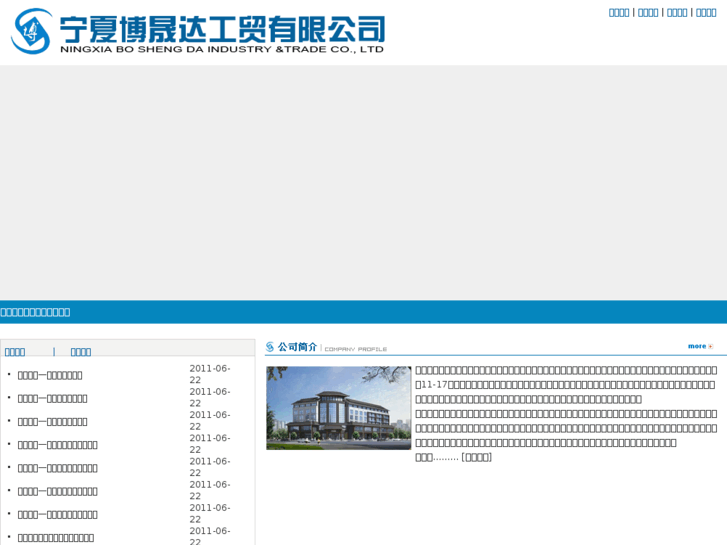This screenshot has width=727, height=545.
Task: Open the third link in the top-right header
Action: (677, 13)
